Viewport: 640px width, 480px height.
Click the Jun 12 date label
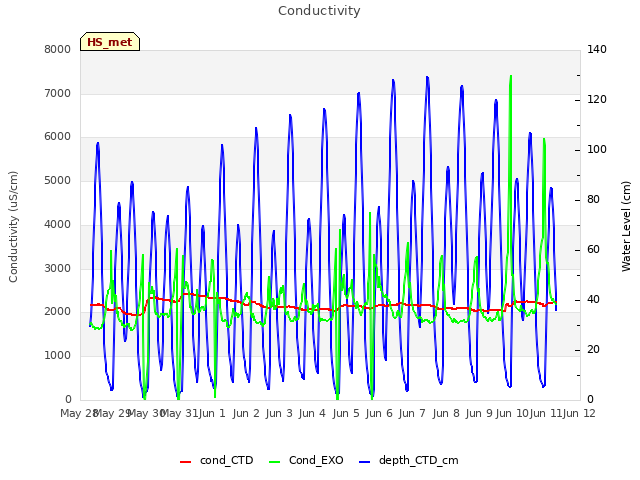579,413
